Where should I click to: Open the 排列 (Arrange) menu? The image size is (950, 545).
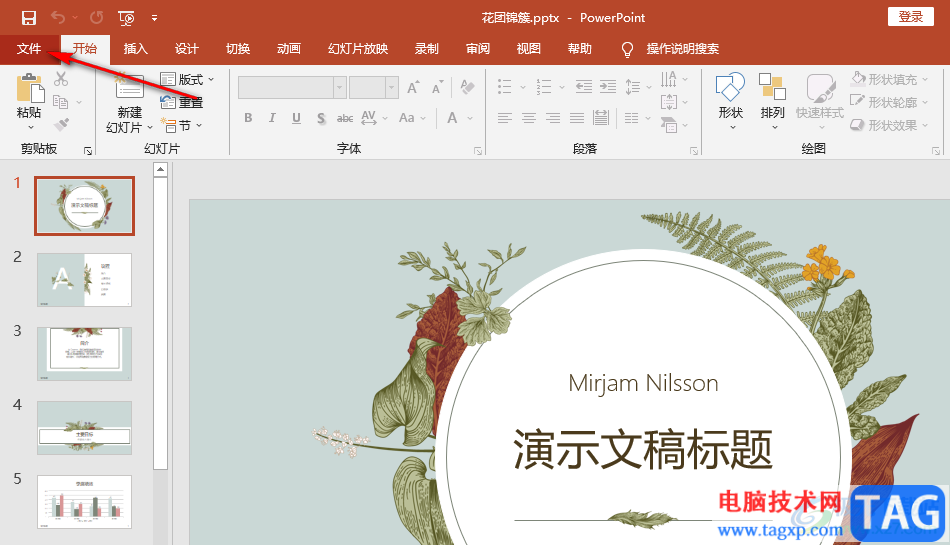(x=772, y=101)
